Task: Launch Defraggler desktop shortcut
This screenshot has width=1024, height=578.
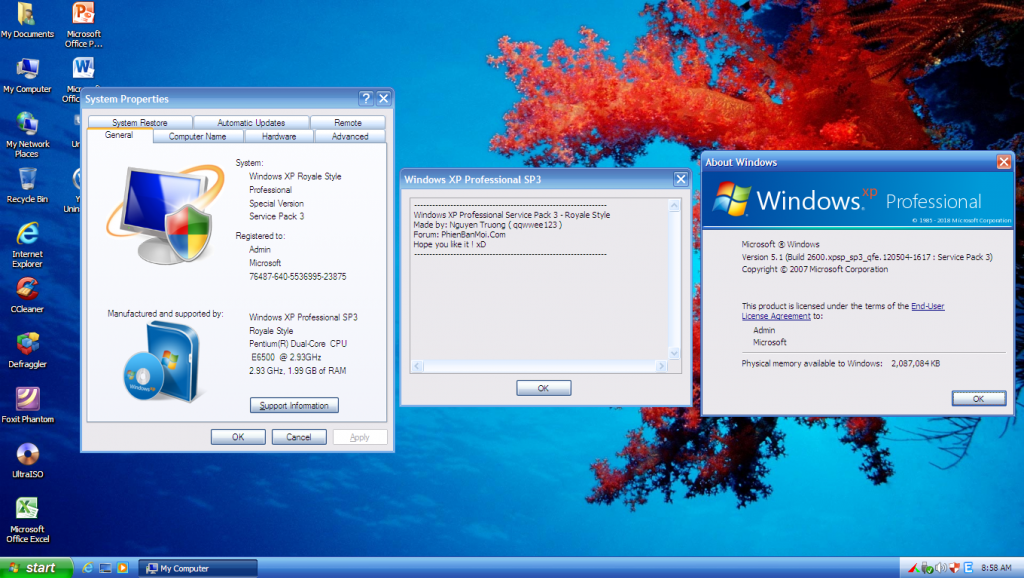Action: (x=27, y=350)
